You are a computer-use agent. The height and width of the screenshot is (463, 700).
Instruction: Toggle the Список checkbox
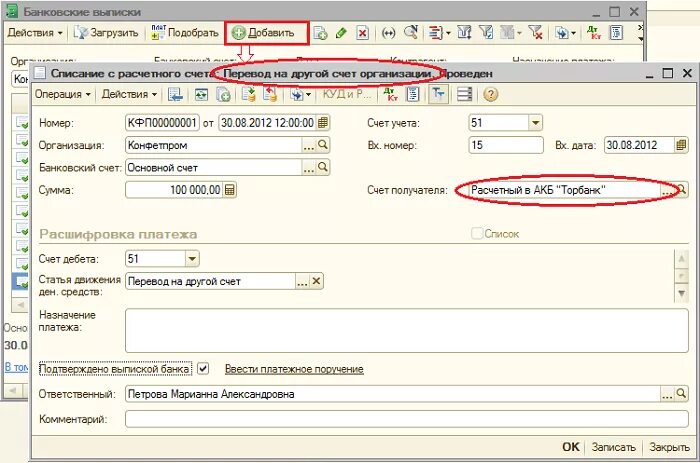click(x=477, y=233)
